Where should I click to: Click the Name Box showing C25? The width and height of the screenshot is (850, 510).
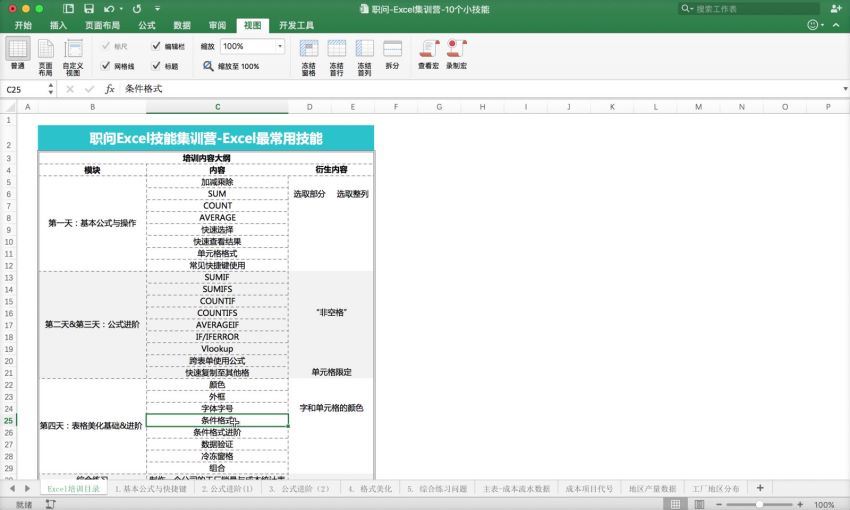point(25,89)
